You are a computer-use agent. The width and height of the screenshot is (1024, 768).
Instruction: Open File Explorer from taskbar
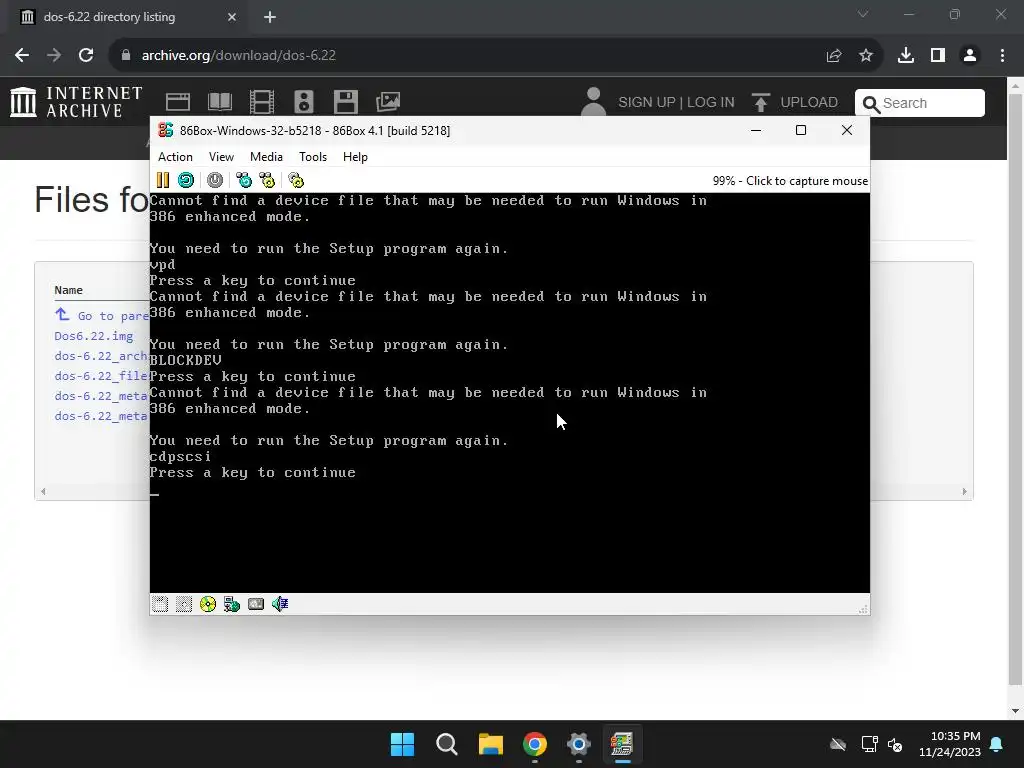click(x=490, y=744)
